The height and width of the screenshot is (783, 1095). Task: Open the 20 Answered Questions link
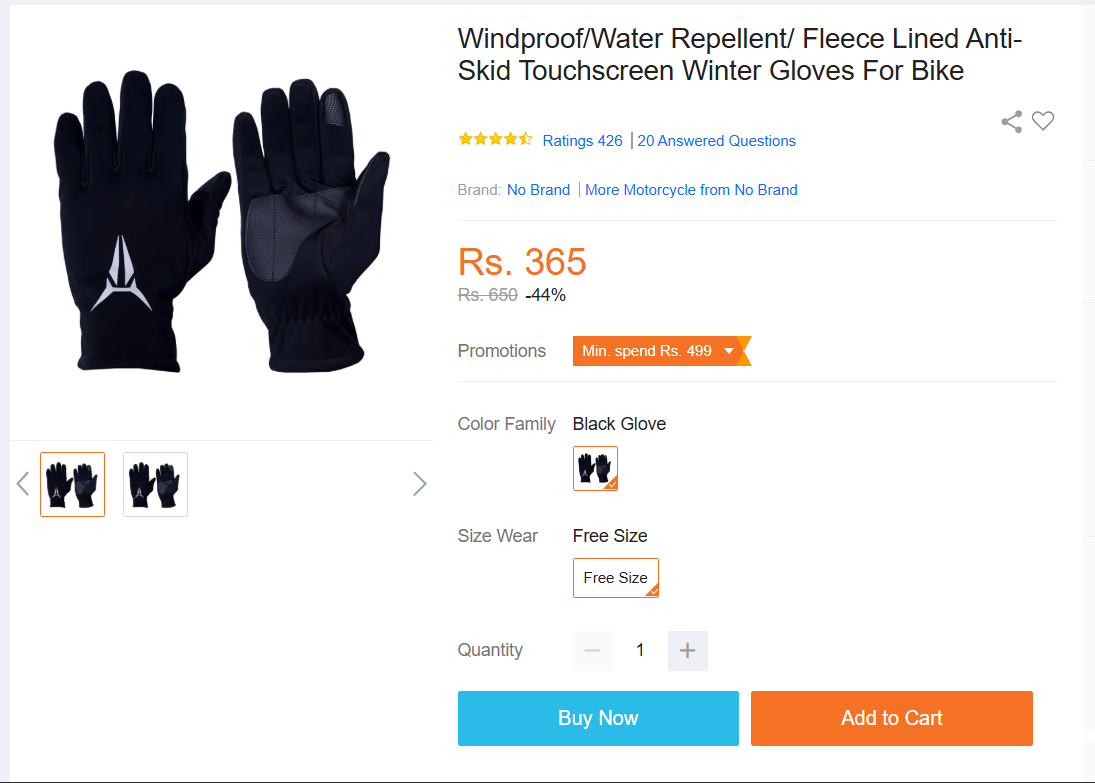716,141
